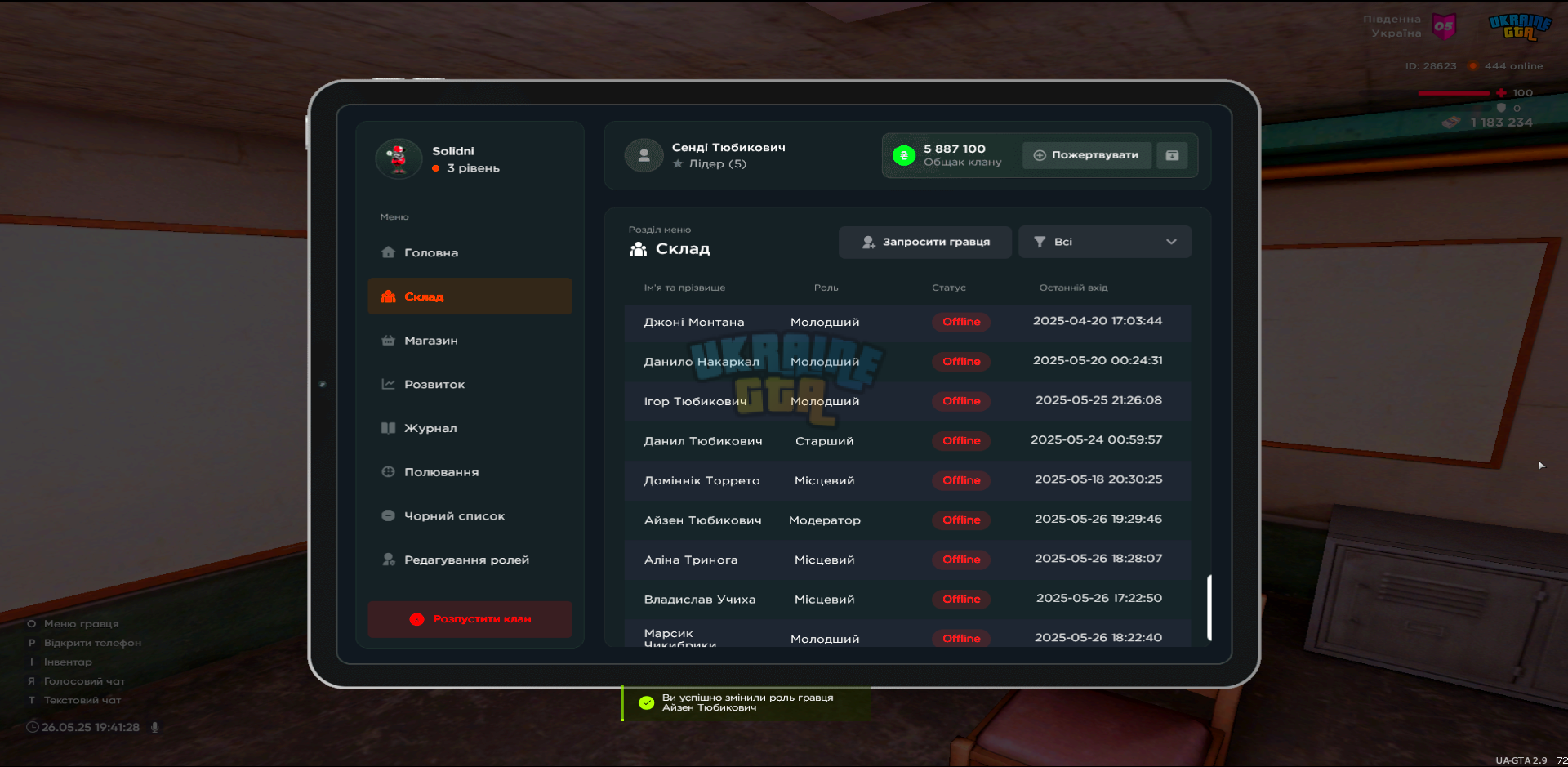Click the star icon beside Лідер (5)
Screen dimensions: 1568x767
[x=678, y=163]
